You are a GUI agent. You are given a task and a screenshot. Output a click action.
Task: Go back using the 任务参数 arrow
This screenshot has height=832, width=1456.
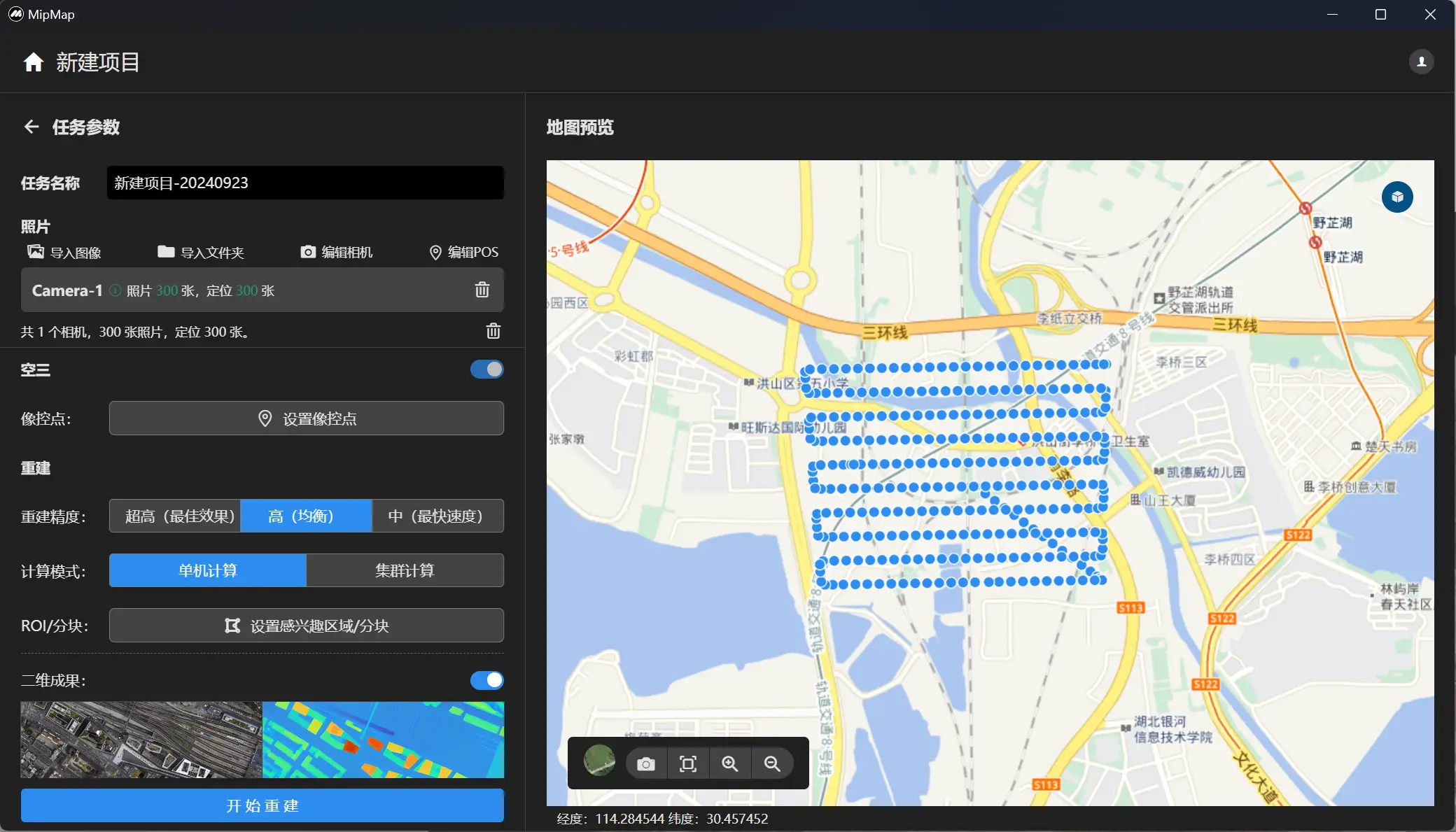coord(31,127)
